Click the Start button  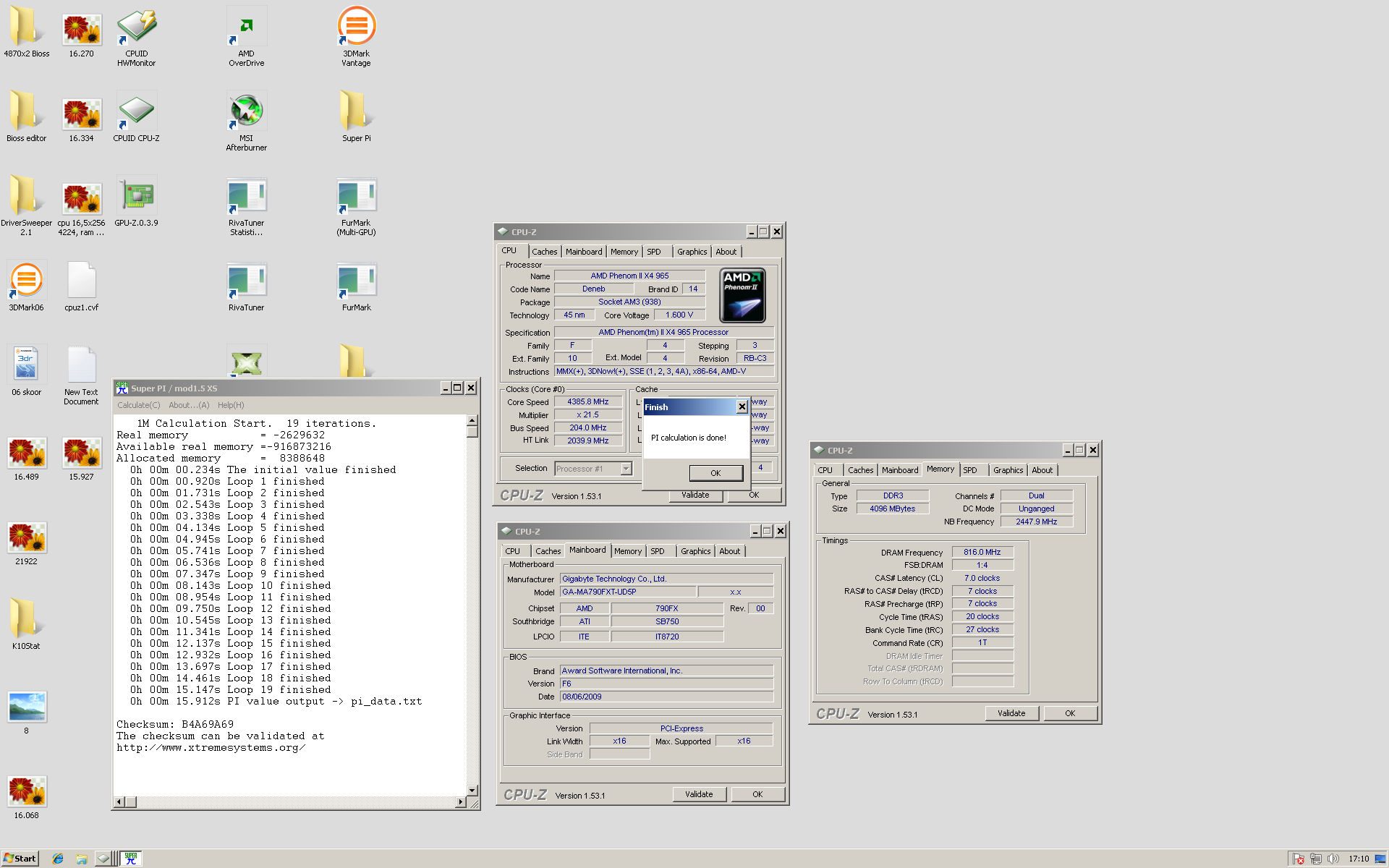(20, 859)
